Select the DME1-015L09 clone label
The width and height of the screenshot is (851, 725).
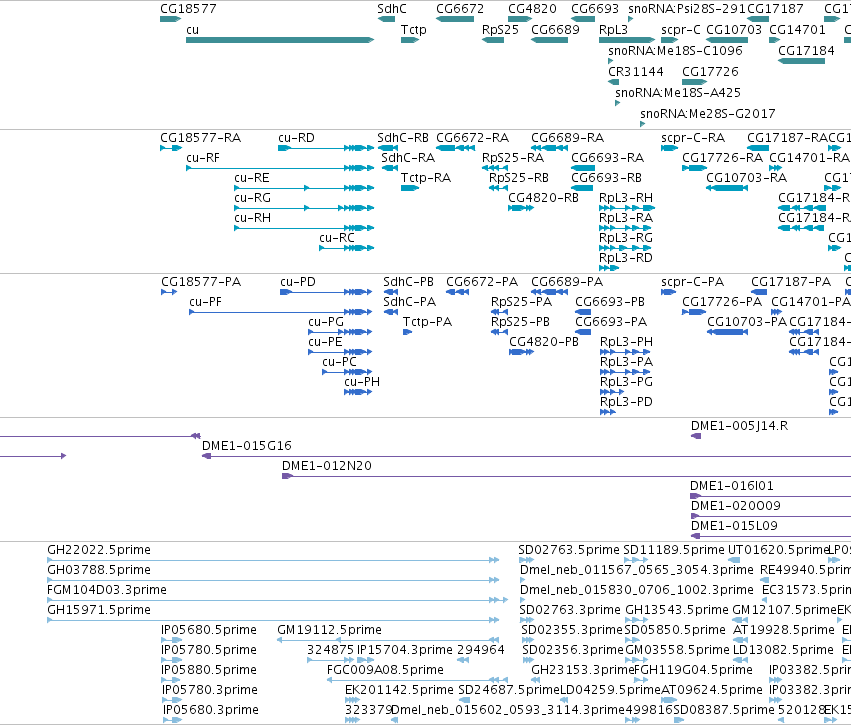(x=734, y=526)
